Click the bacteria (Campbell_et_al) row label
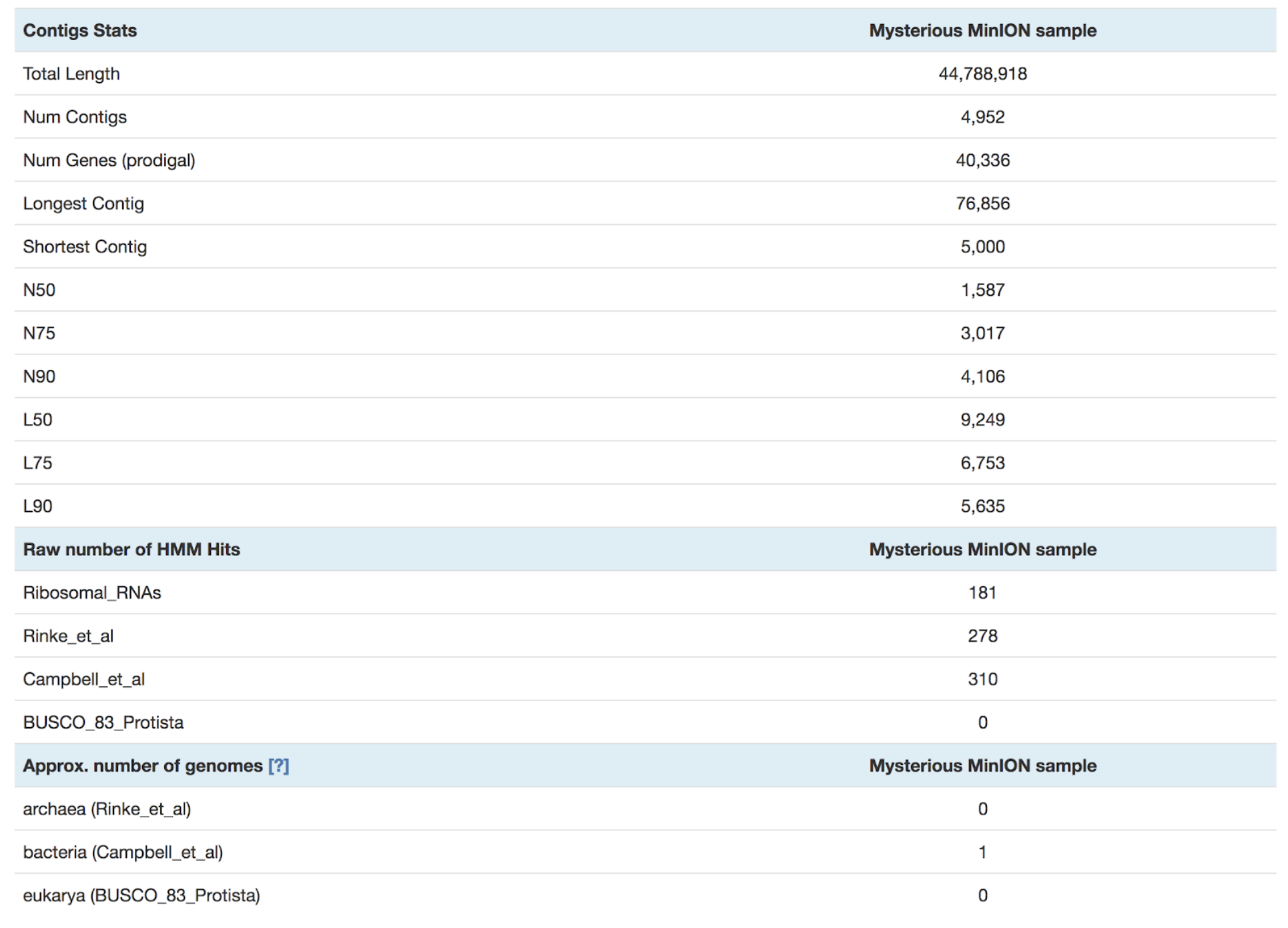The height and width of the screenshot is (928, 1288). 123,853
